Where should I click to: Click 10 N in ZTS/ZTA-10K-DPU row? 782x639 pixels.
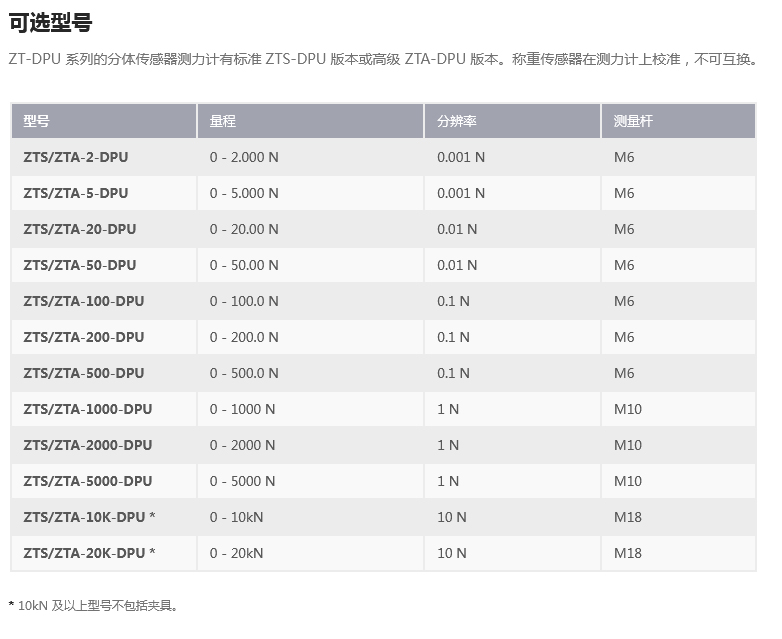point(452,517)
